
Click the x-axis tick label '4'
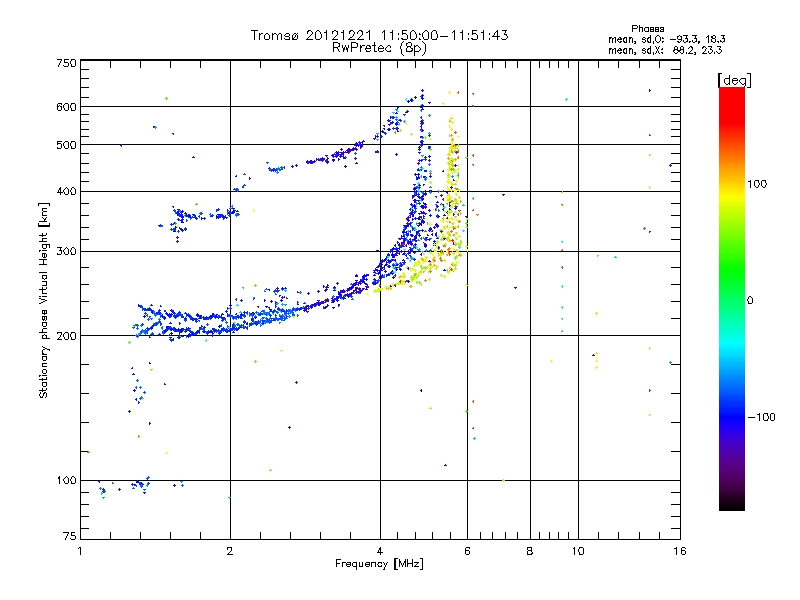380,551
